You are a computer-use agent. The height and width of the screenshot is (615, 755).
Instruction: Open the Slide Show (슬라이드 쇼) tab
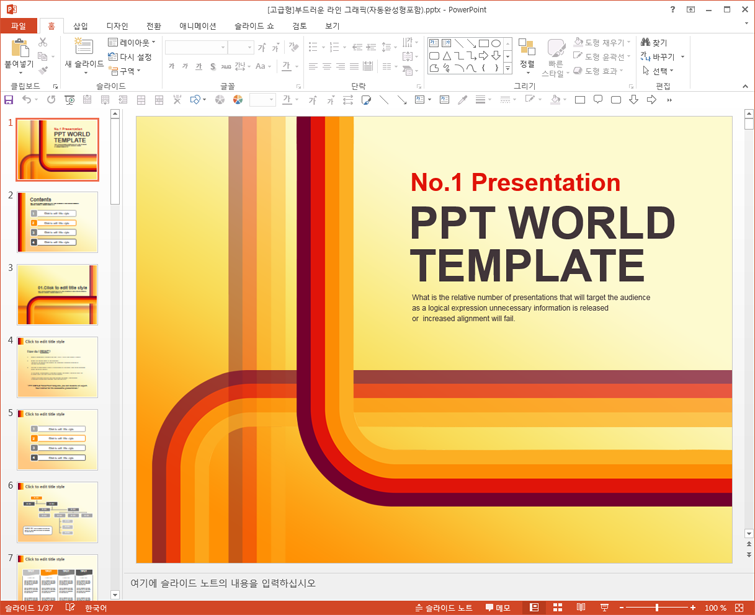[254, 26]
